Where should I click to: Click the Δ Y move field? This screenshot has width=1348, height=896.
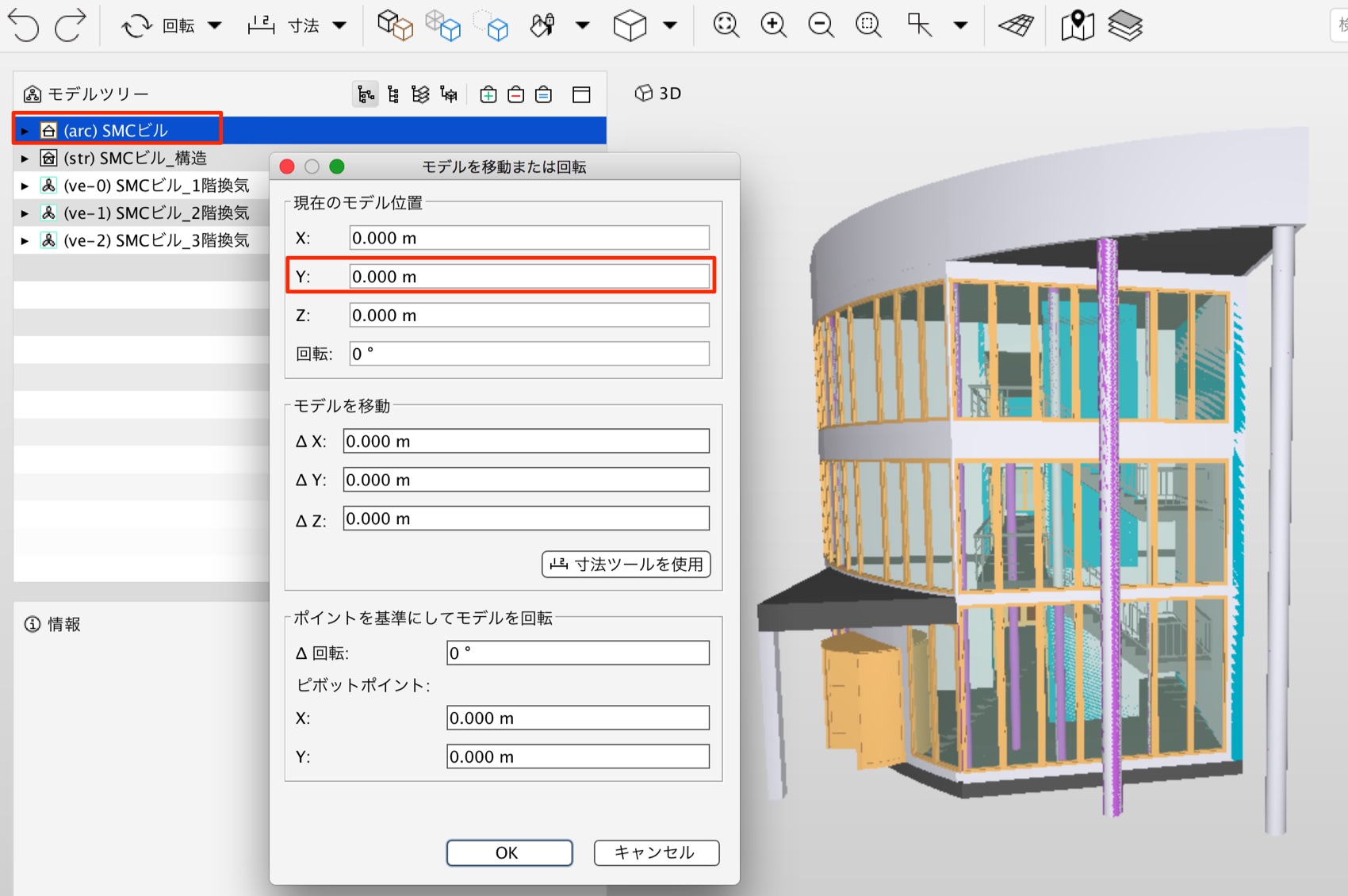[526, 480]
